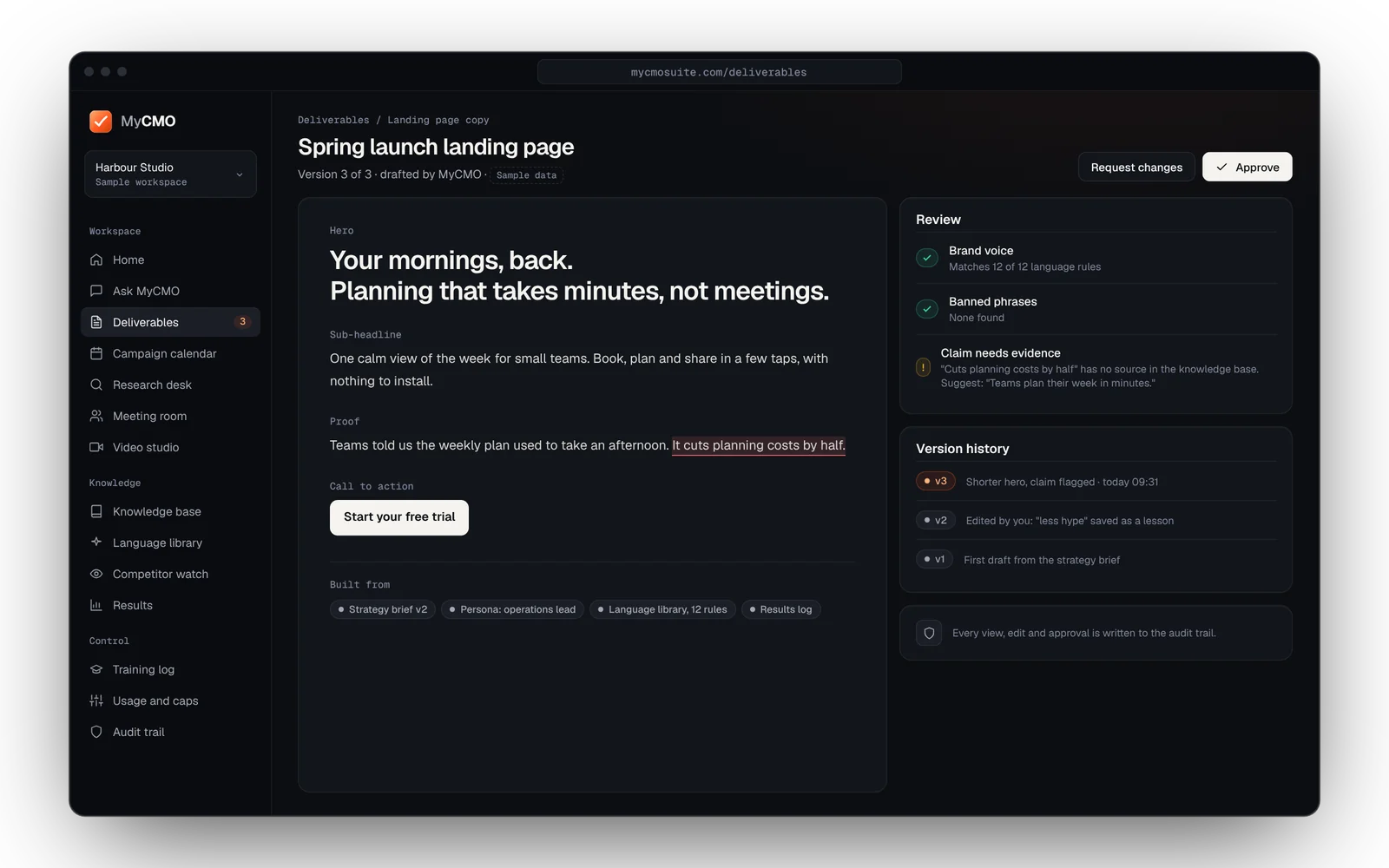The image size is (1389, 868).
Task: Click the Language library sparkle icon
Action: tap(96, 542)
